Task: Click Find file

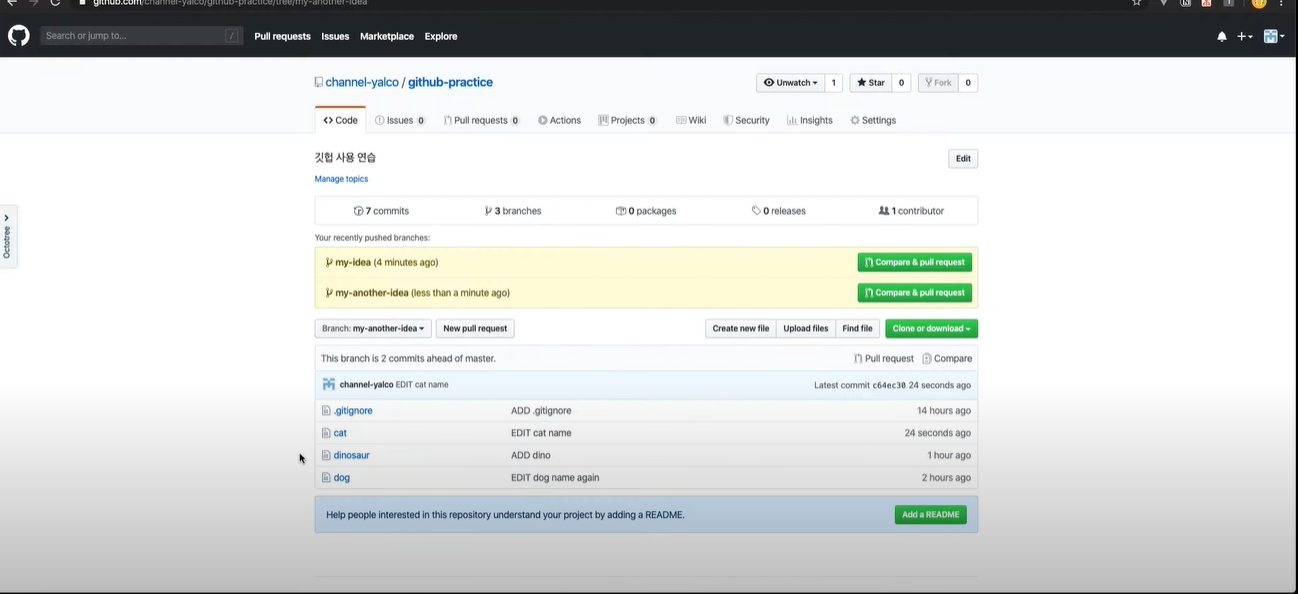Action: pyautogui.click(x=857, y=328)
